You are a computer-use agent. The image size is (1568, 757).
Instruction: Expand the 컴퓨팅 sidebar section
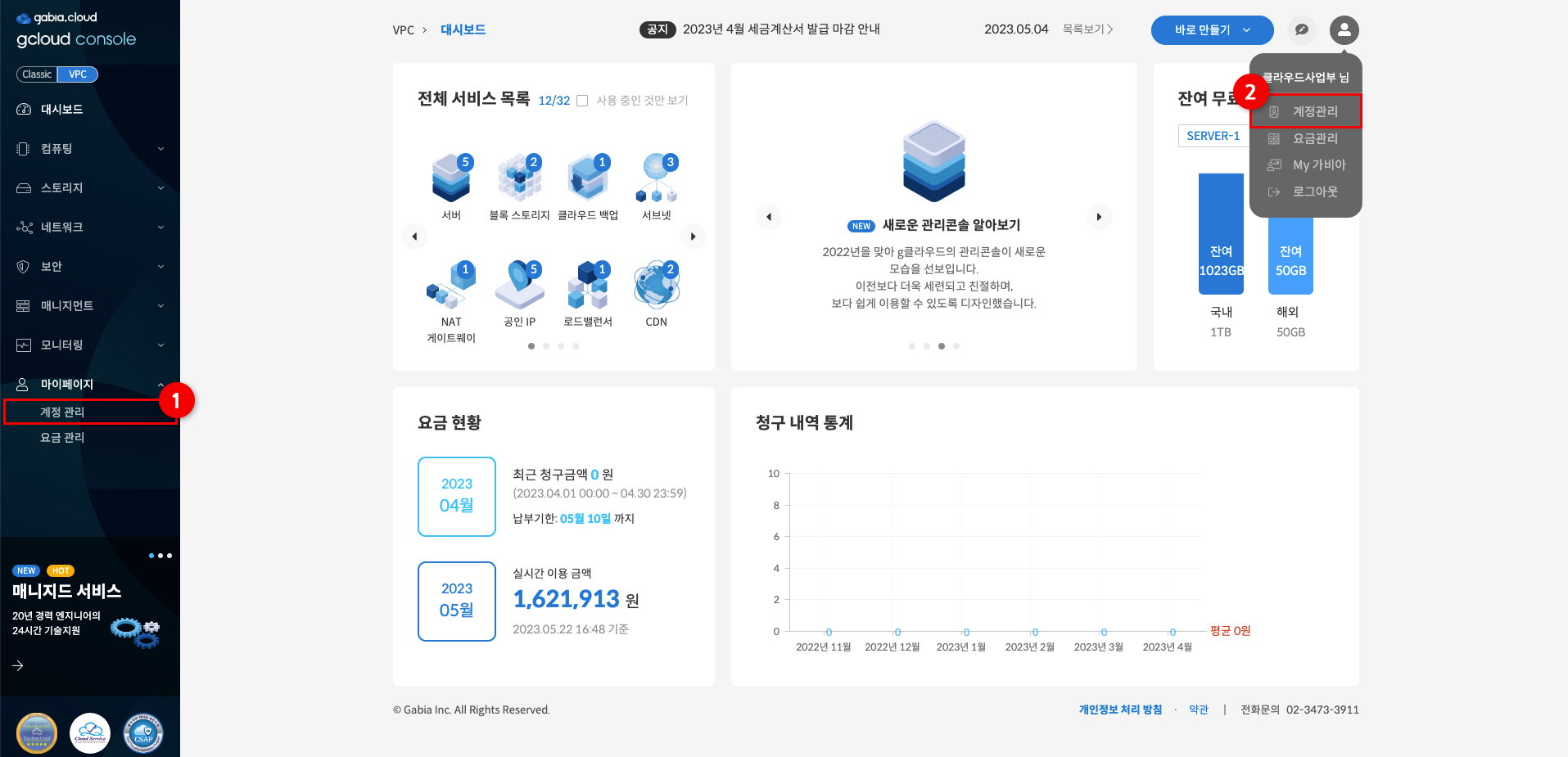coord(90,148)
